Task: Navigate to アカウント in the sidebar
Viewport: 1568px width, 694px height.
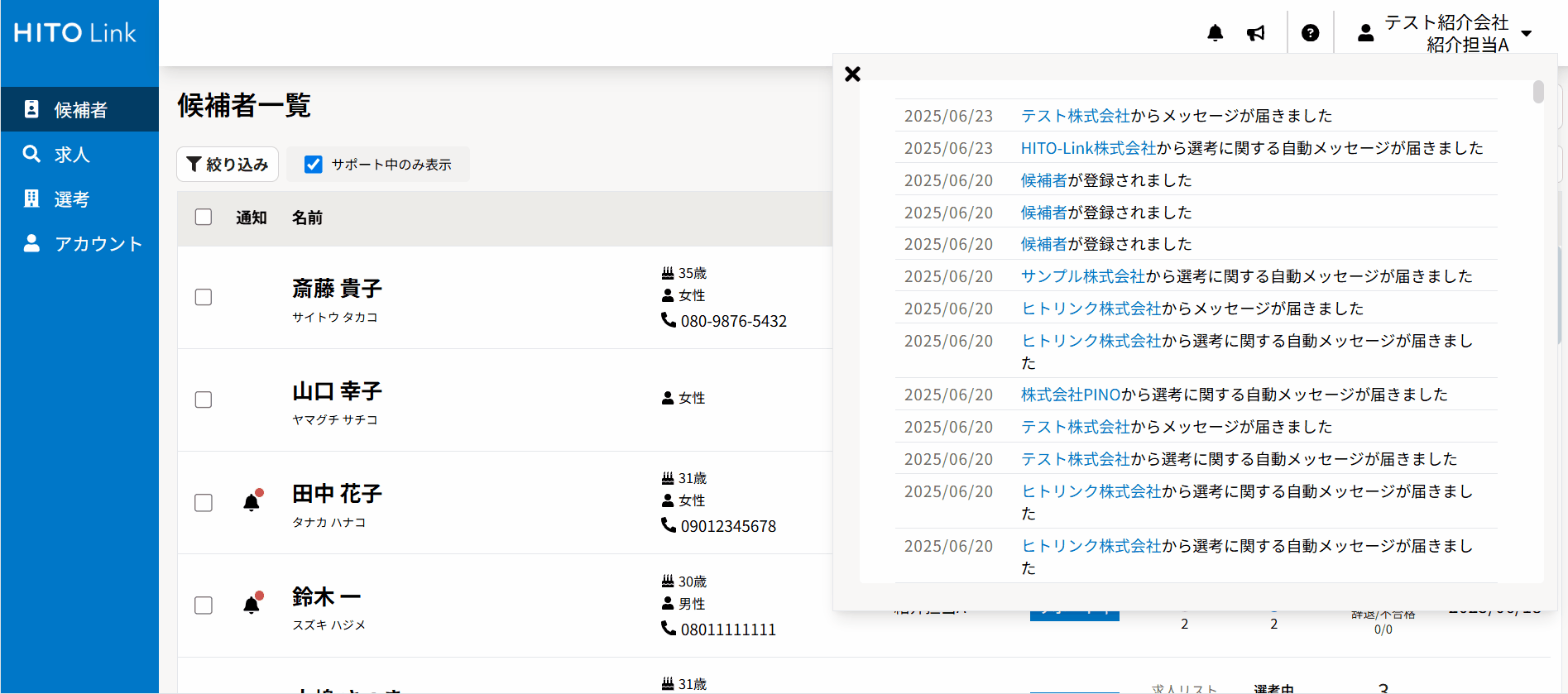Action: point(98,244)
